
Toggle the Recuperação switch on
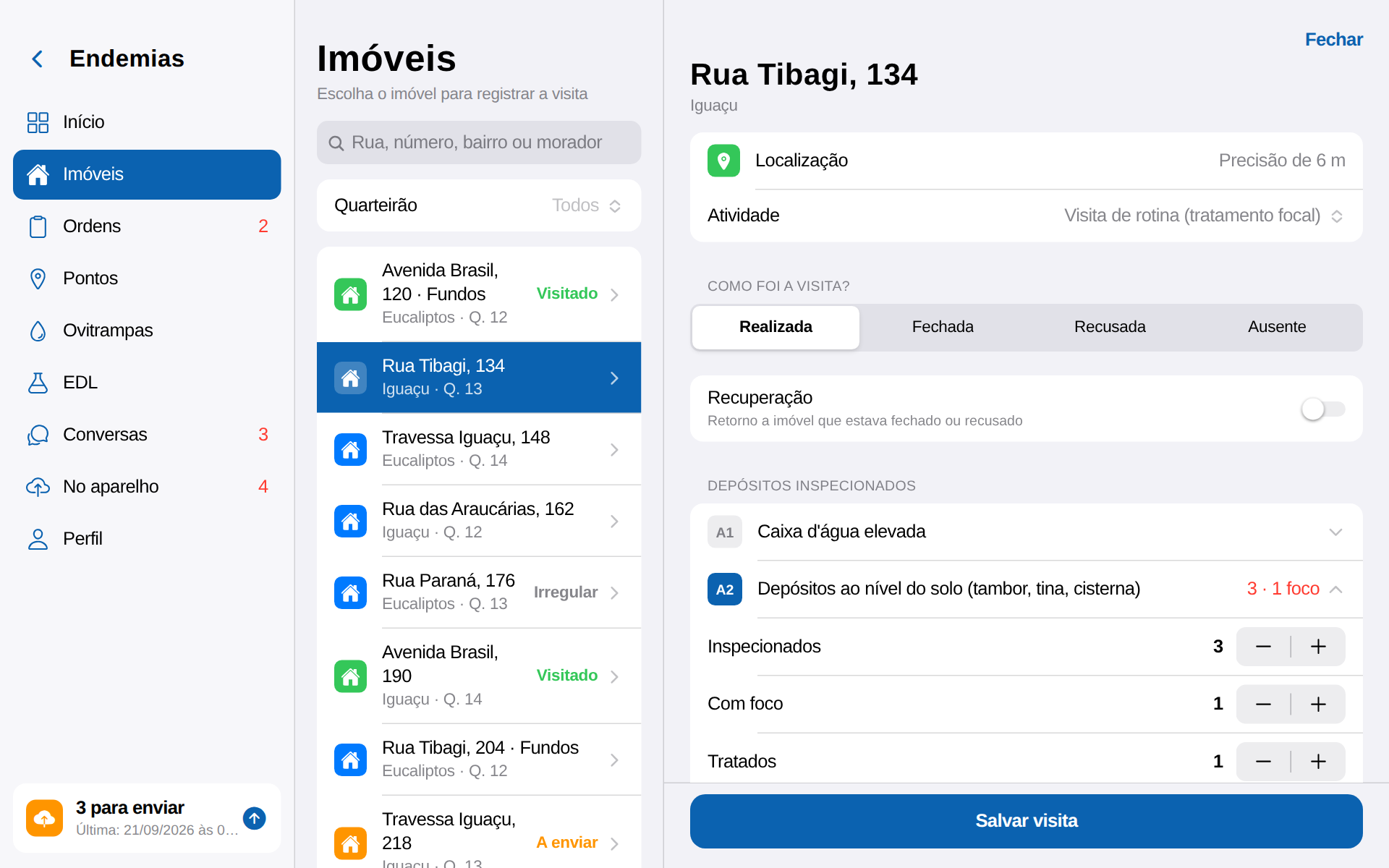click(1322, 409)
